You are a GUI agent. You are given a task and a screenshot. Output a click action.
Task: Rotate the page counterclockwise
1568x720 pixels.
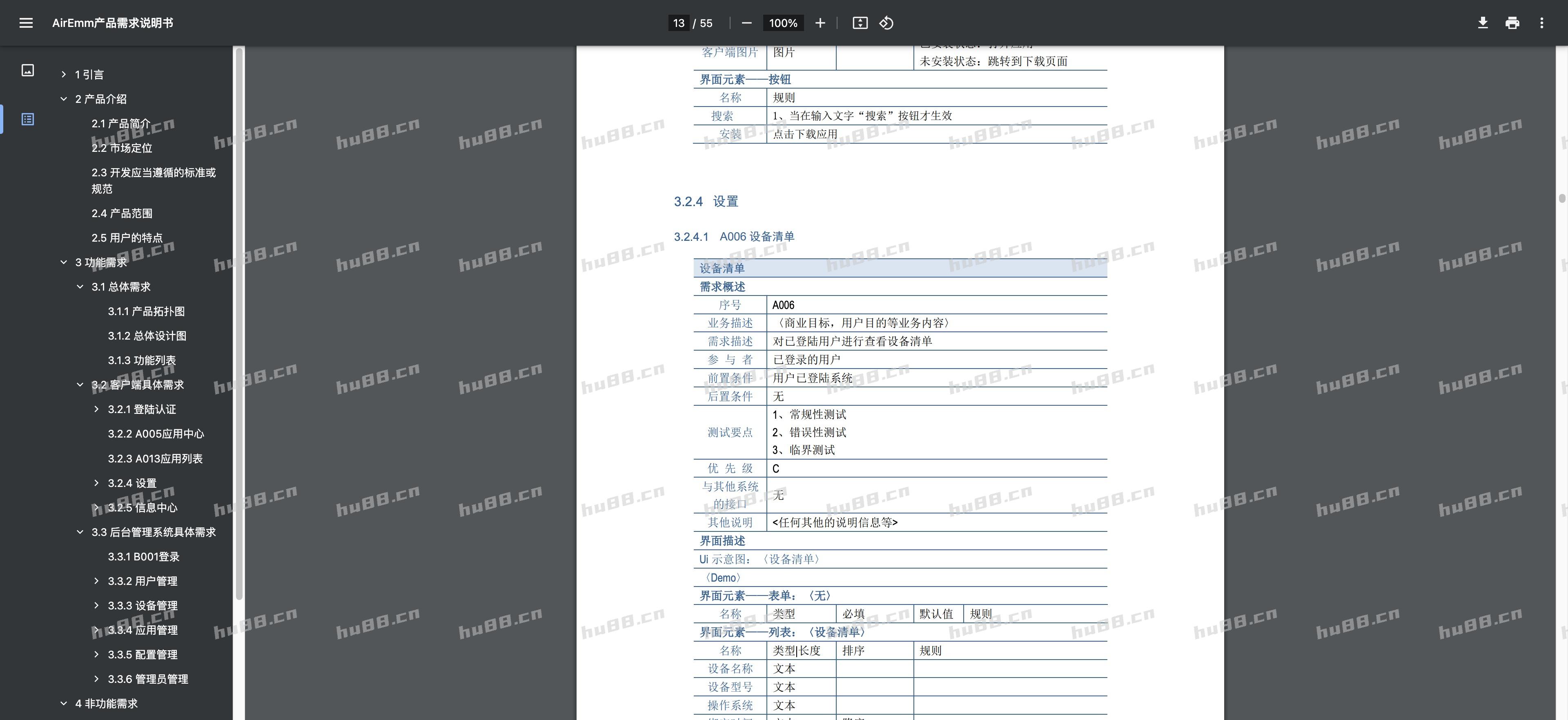(x=886, y=22)
